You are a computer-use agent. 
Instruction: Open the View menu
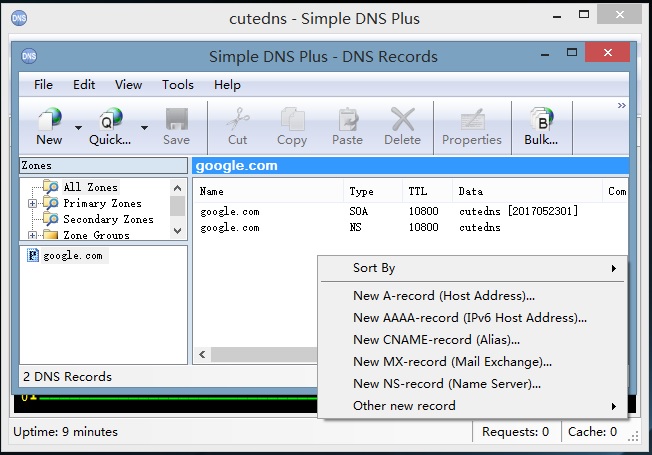[128, 85]
